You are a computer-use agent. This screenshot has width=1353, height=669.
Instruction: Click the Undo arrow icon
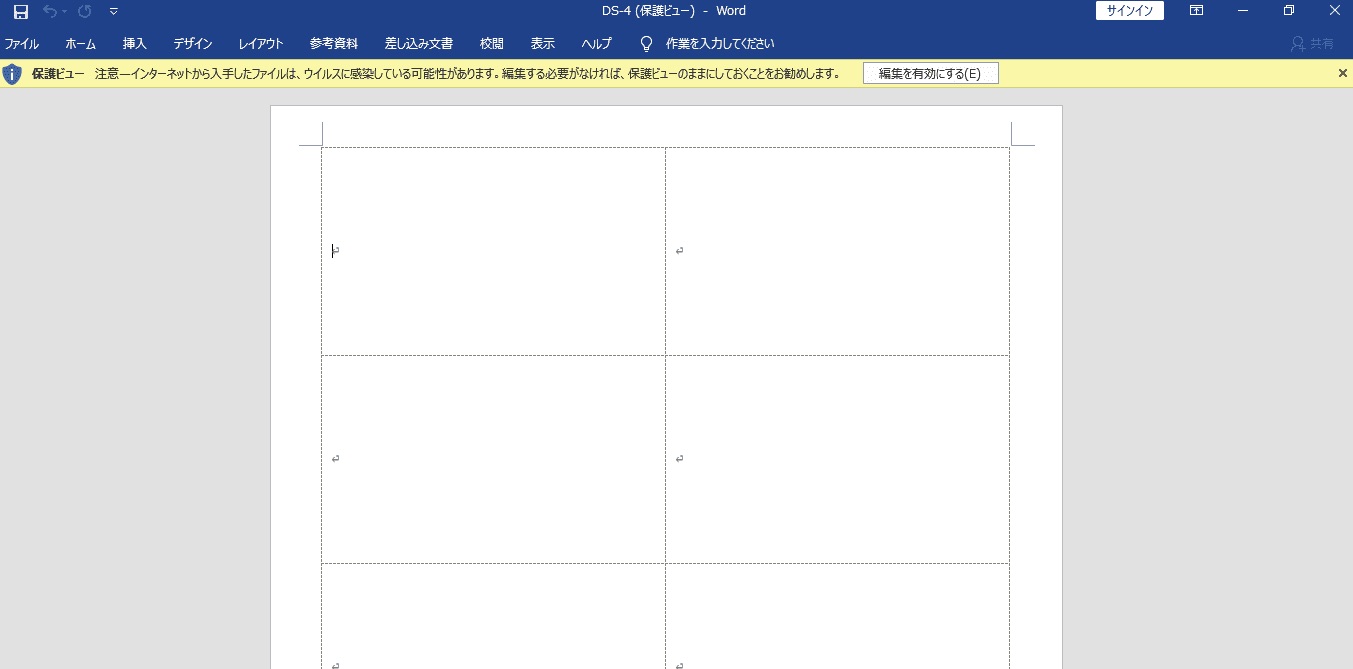[50, 11]
